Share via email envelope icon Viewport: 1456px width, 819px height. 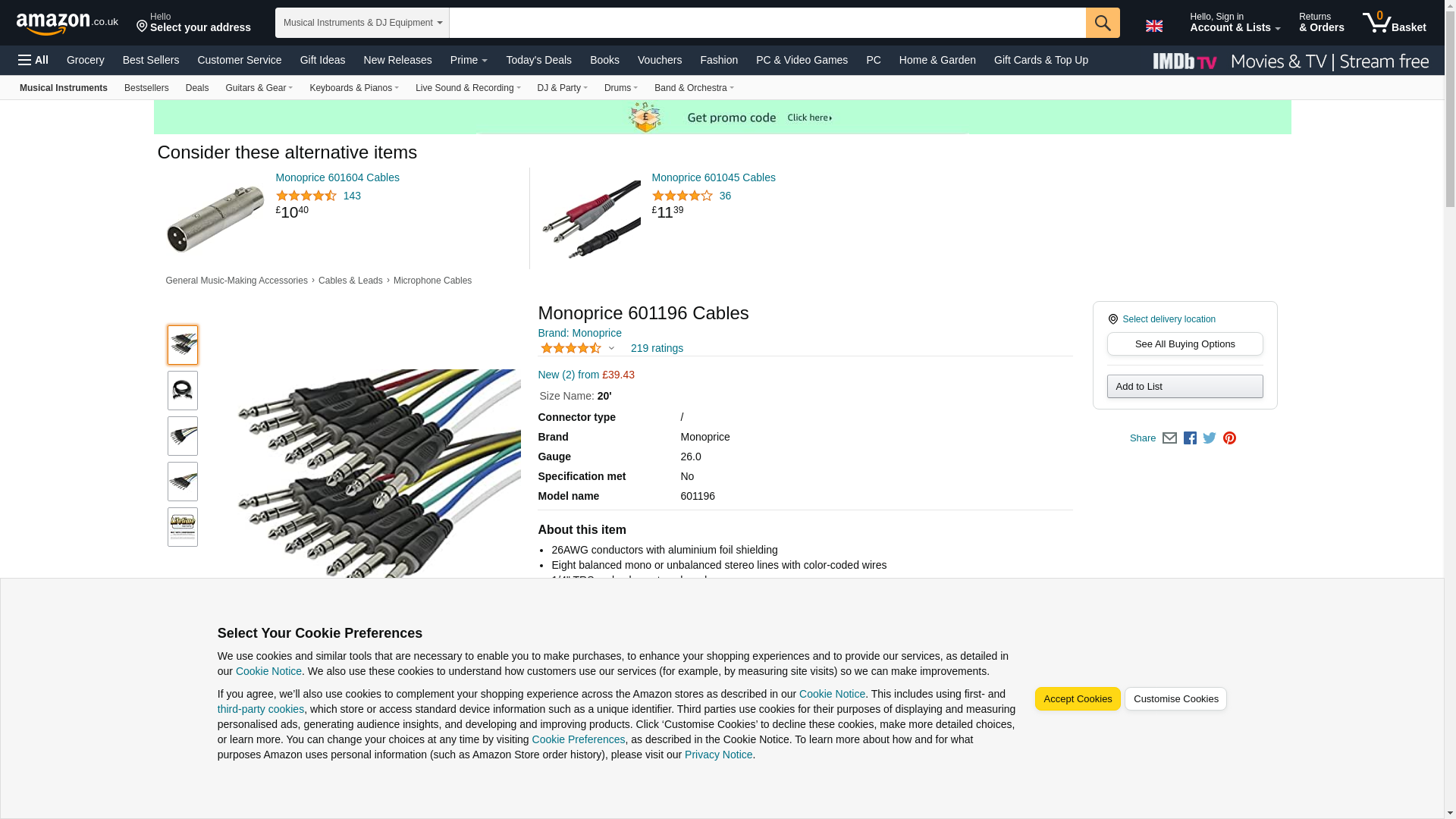pos(1169,438)
